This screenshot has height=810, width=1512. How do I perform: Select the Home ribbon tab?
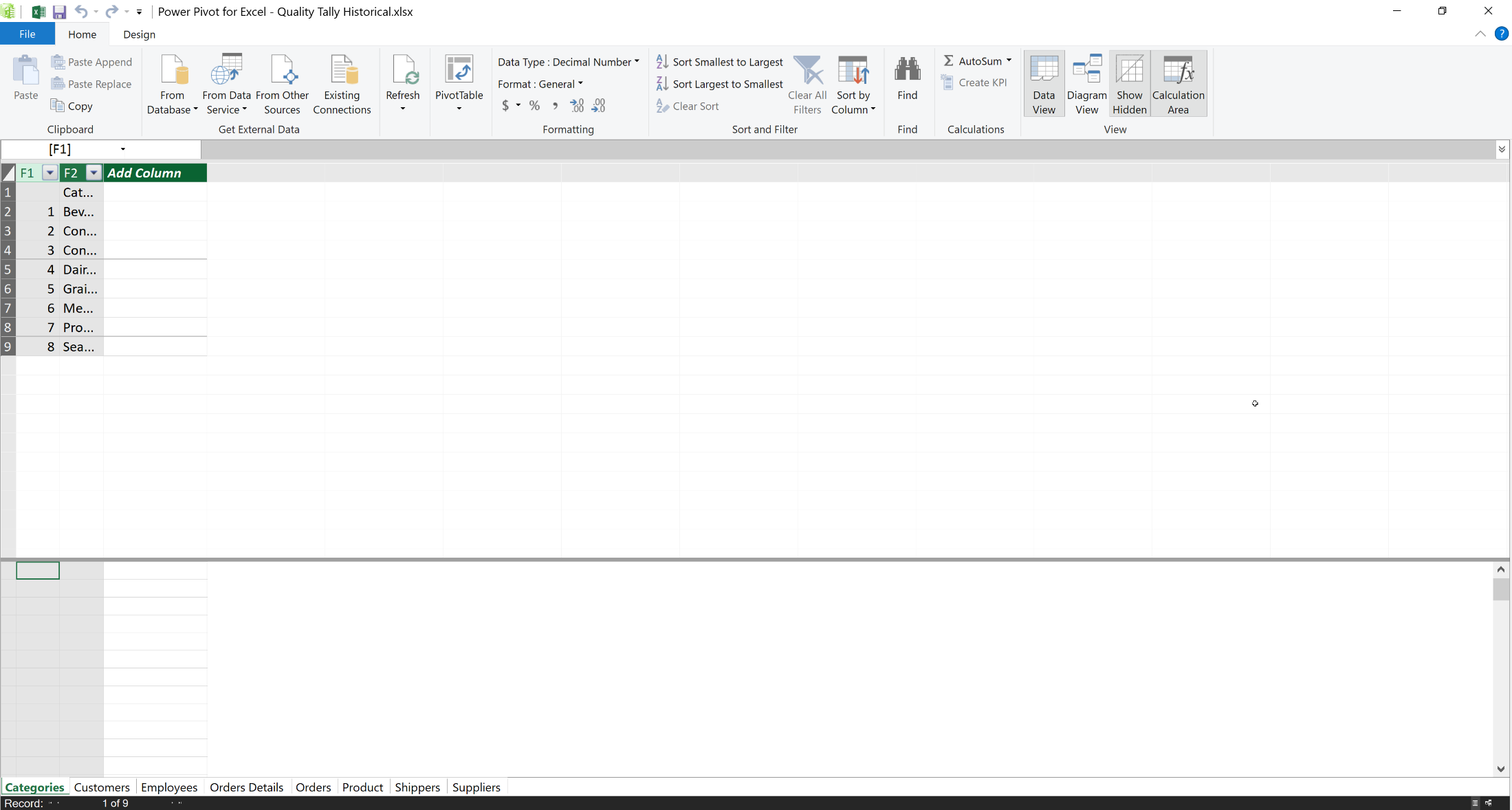point(82,34)
